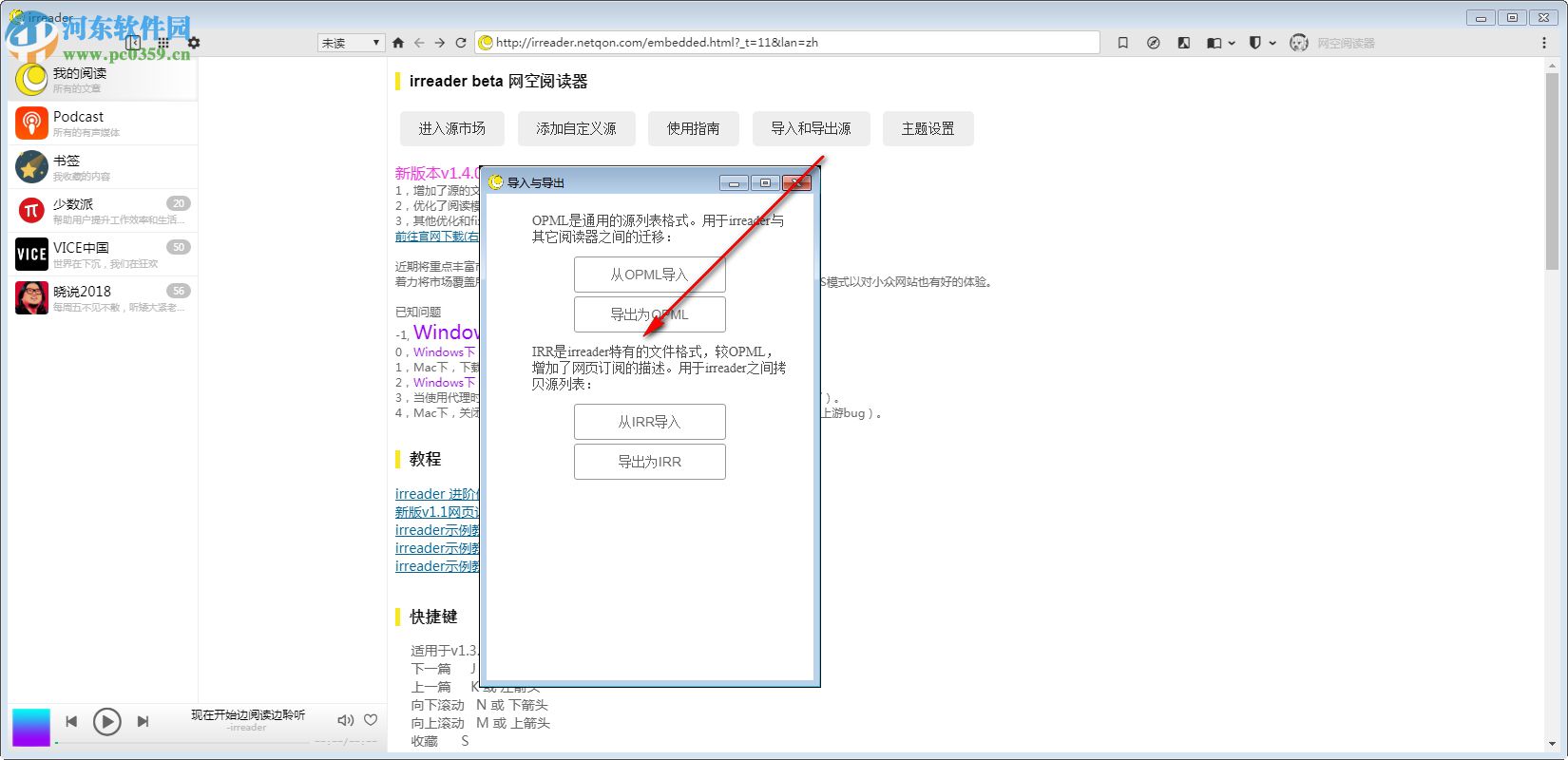Skip to previous track in player

(71, 722)
